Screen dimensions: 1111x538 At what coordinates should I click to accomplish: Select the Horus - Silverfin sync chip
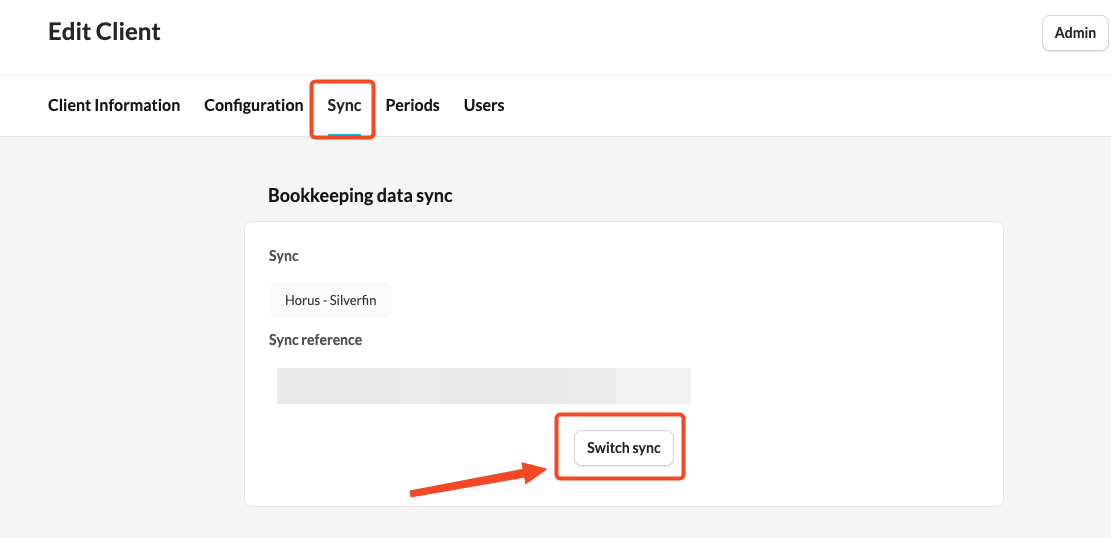click(330, 300)
